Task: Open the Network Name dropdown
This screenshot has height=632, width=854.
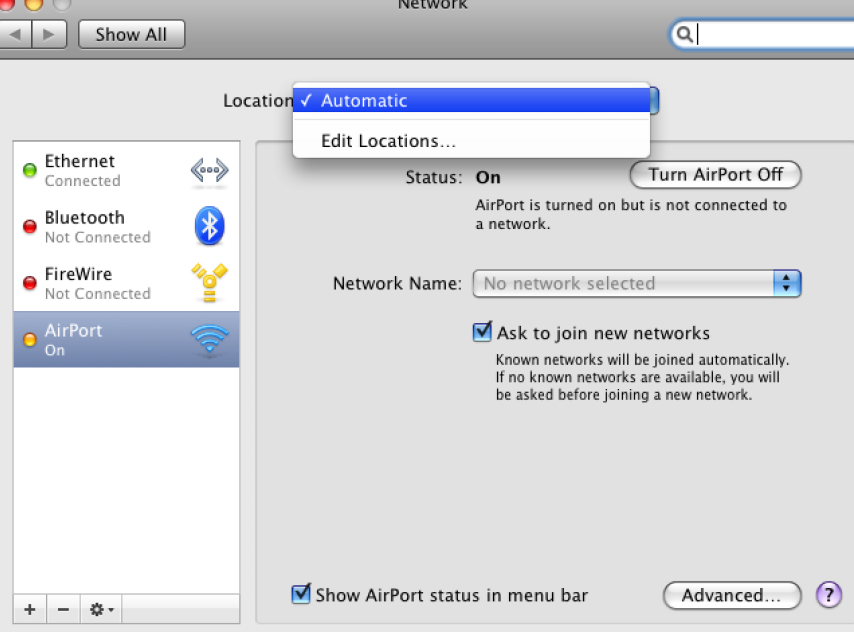Action: (x=637, y=283)
